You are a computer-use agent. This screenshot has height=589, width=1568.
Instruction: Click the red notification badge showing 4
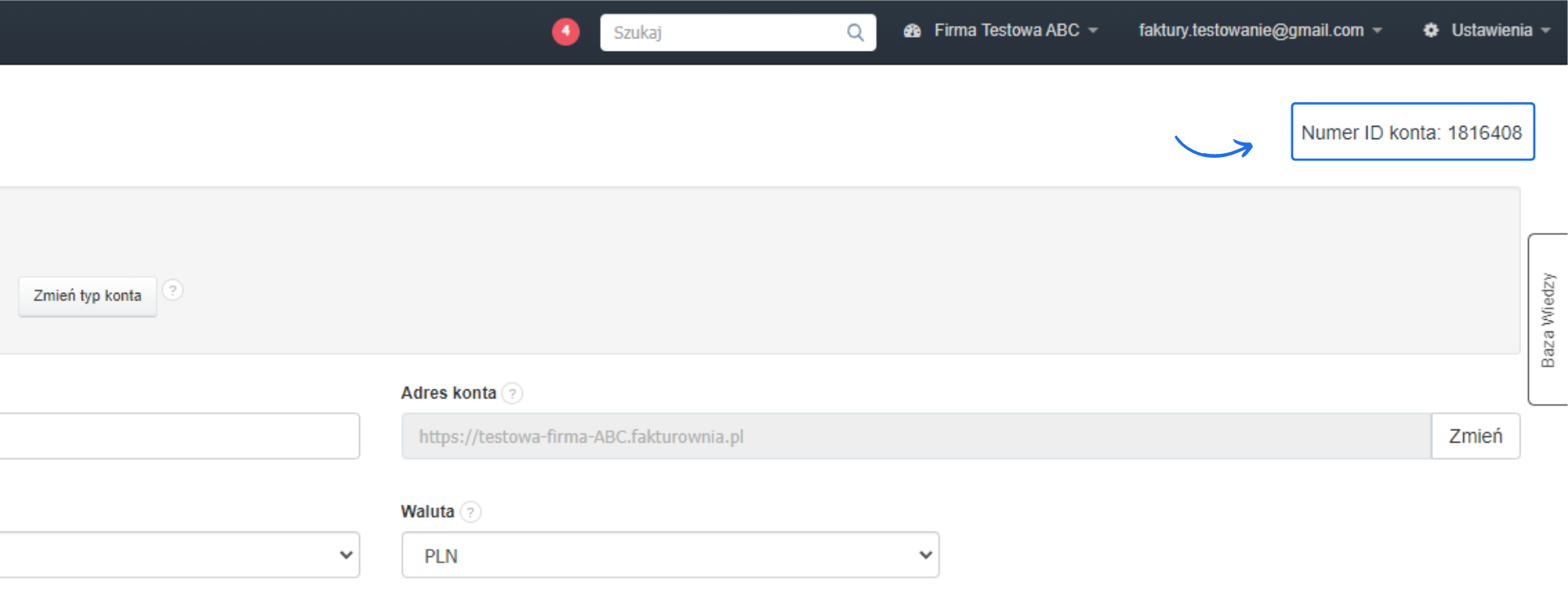(x=565, y=32)
